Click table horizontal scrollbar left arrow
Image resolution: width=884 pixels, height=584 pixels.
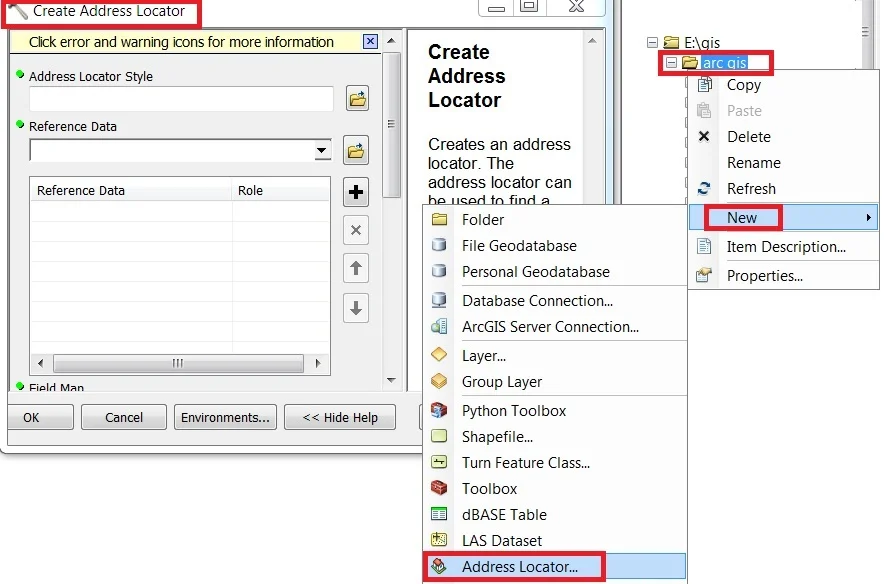click(41, 363)
